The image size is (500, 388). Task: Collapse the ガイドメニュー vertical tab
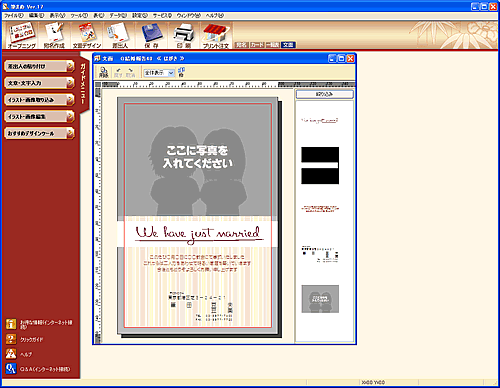(83, 83)
